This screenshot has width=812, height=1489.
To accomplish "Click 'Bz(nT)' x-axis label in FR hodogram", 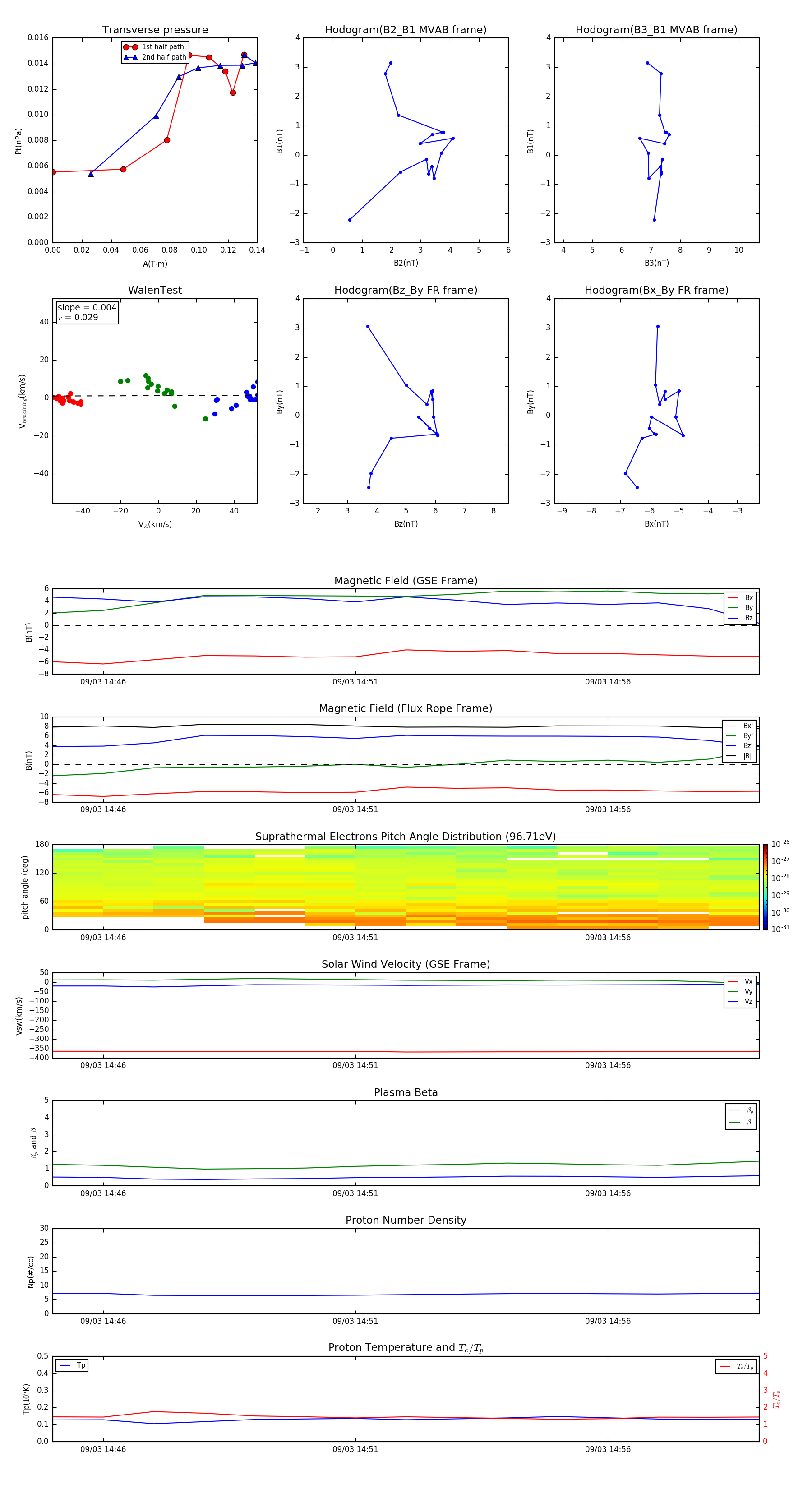I will [406, 524].
